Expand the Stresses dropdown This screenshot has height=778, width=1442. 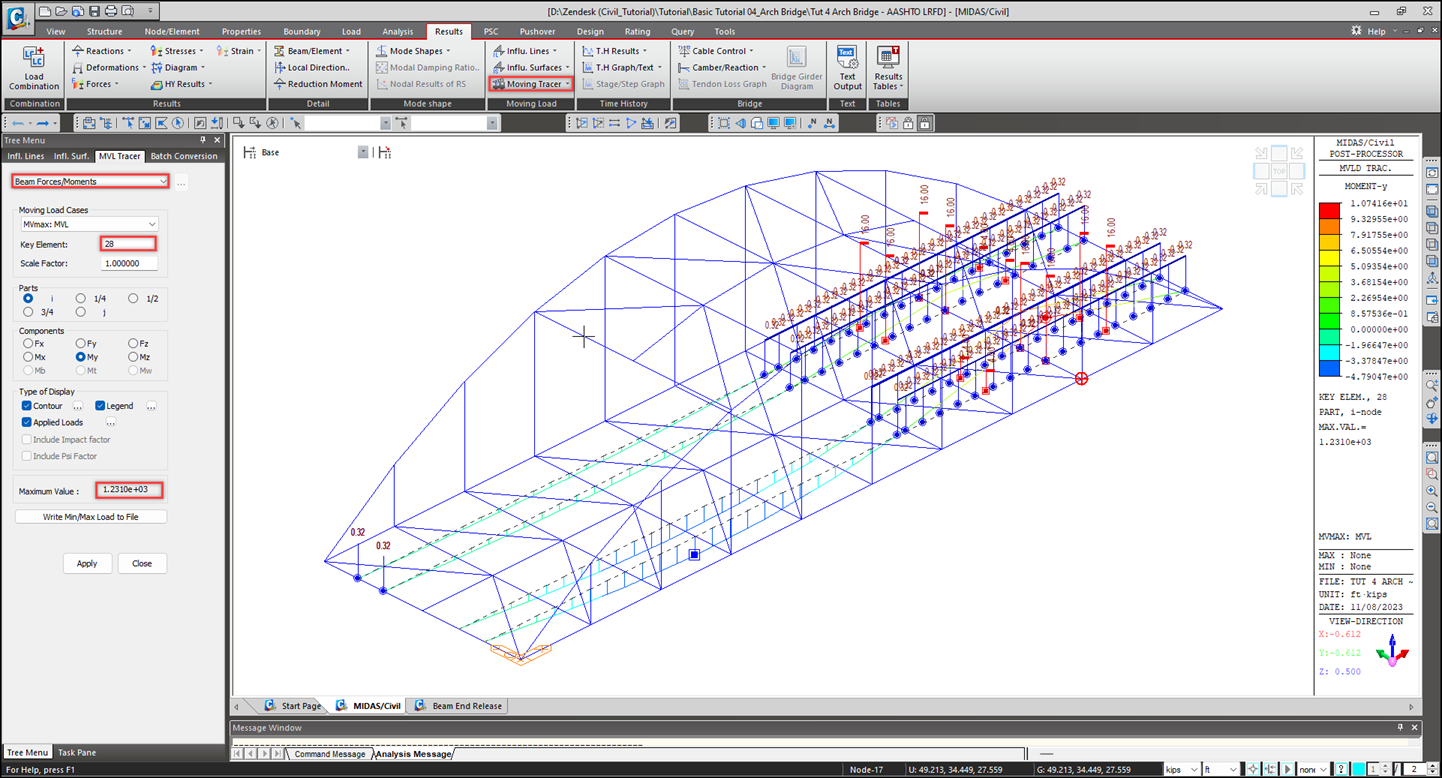(203, 51)
